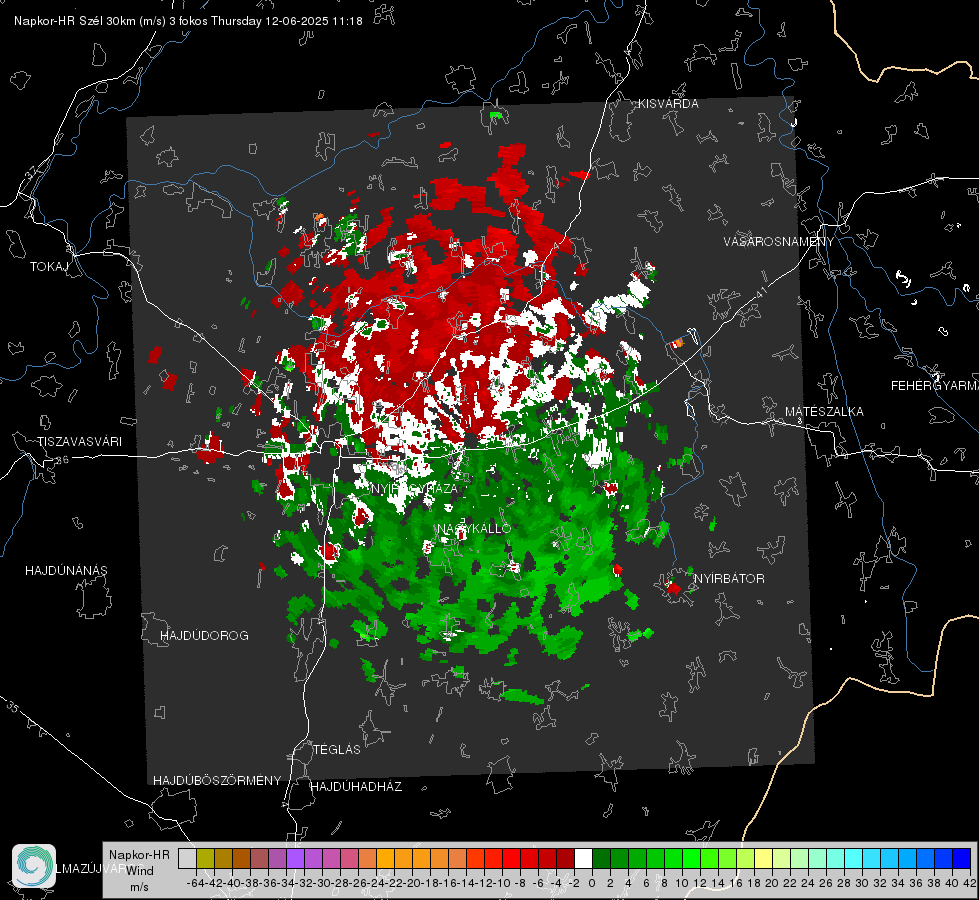
Task: Click the red echo inside the Nyírbátor outline
Action: tap(674, 588)
